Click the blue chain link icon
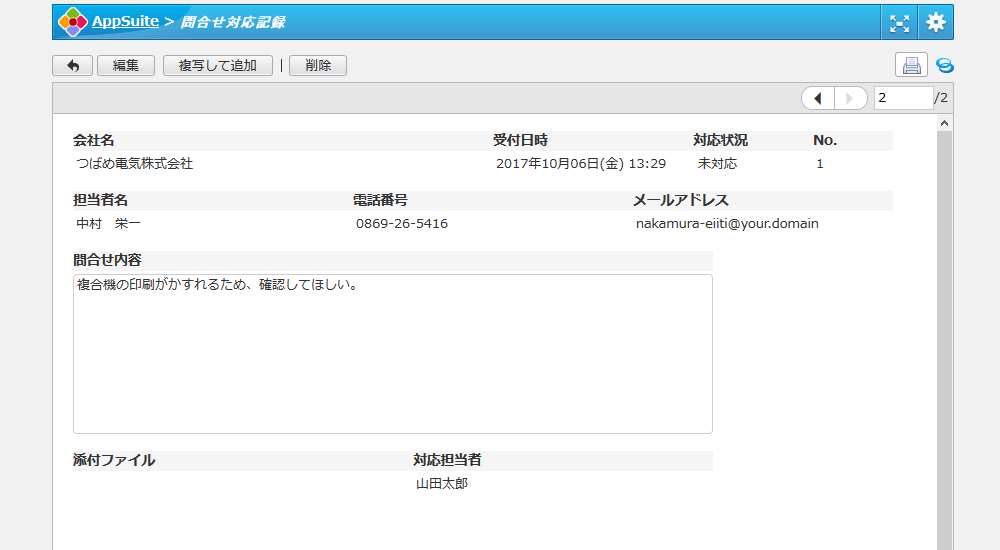Image resolution: width=1000 pixels, height=550 pixels. 944,66
